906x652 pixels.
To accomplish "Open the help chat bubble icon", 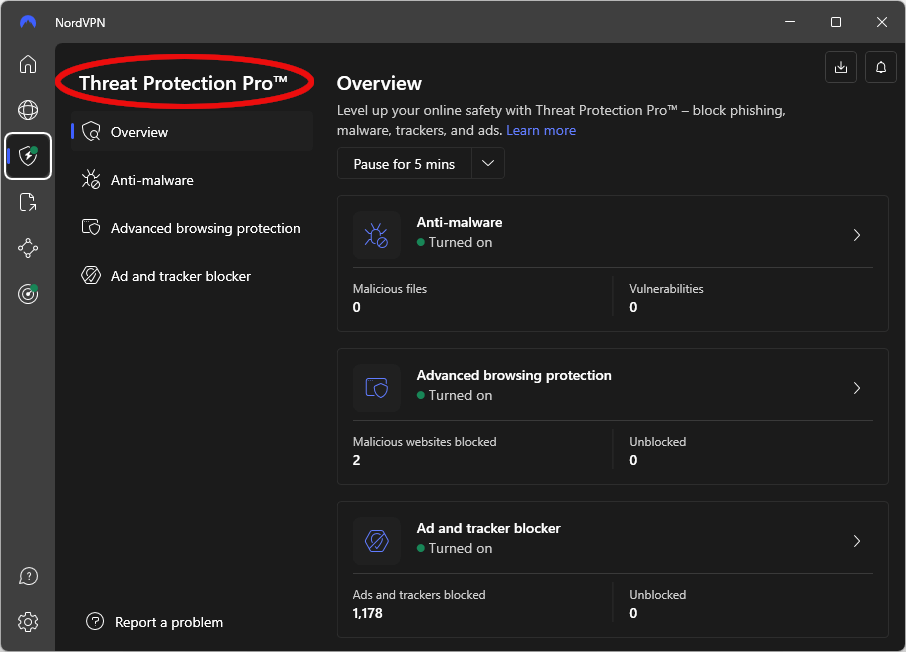I will click(x=28, y=576).
